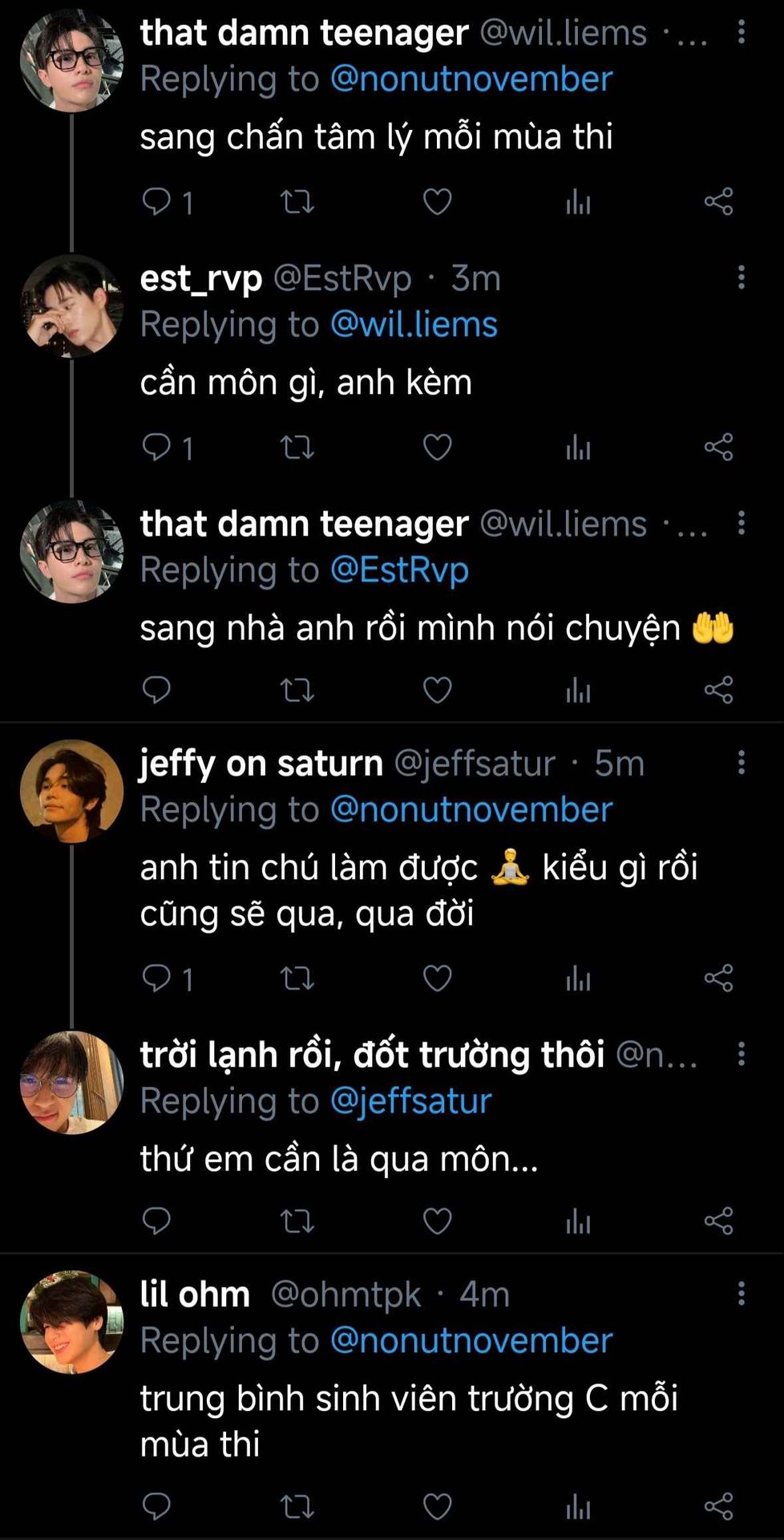784x1540 pixels.
Task: View analytics for jeffy on saturn's tweet
Action: tap(578, 978)
